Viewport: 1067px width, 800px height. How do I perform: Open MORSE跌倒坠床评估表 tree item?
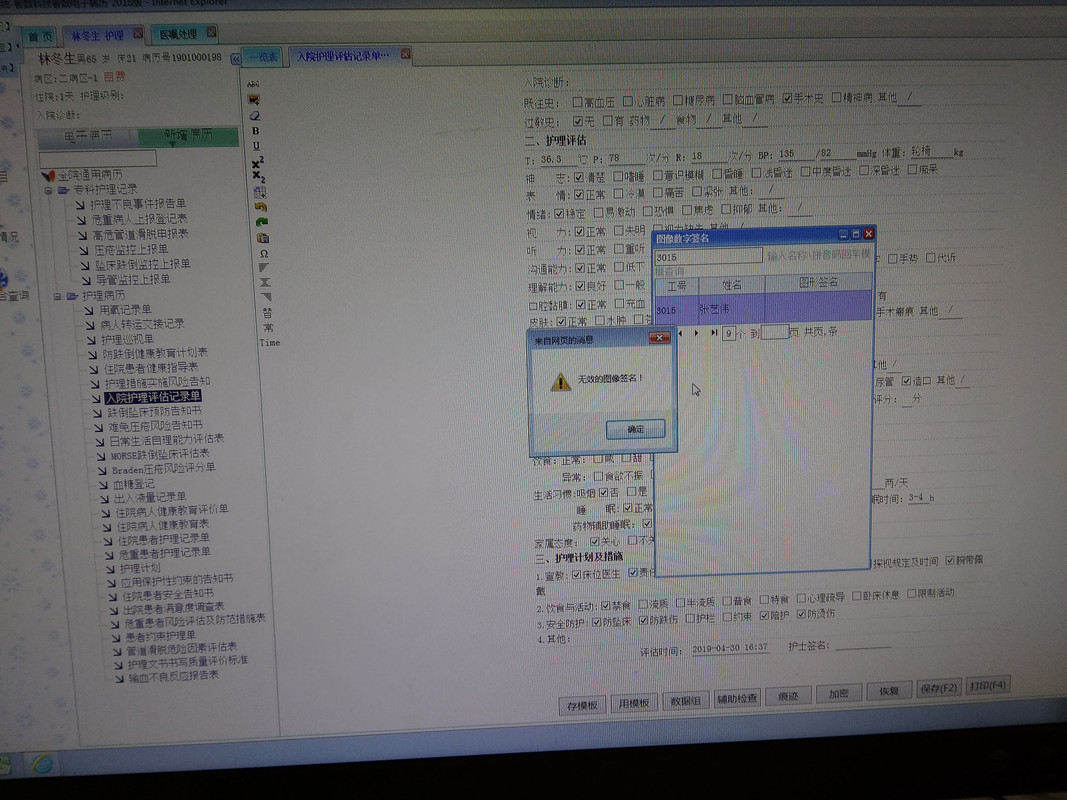pyautogui.click(x=160, y=454)
